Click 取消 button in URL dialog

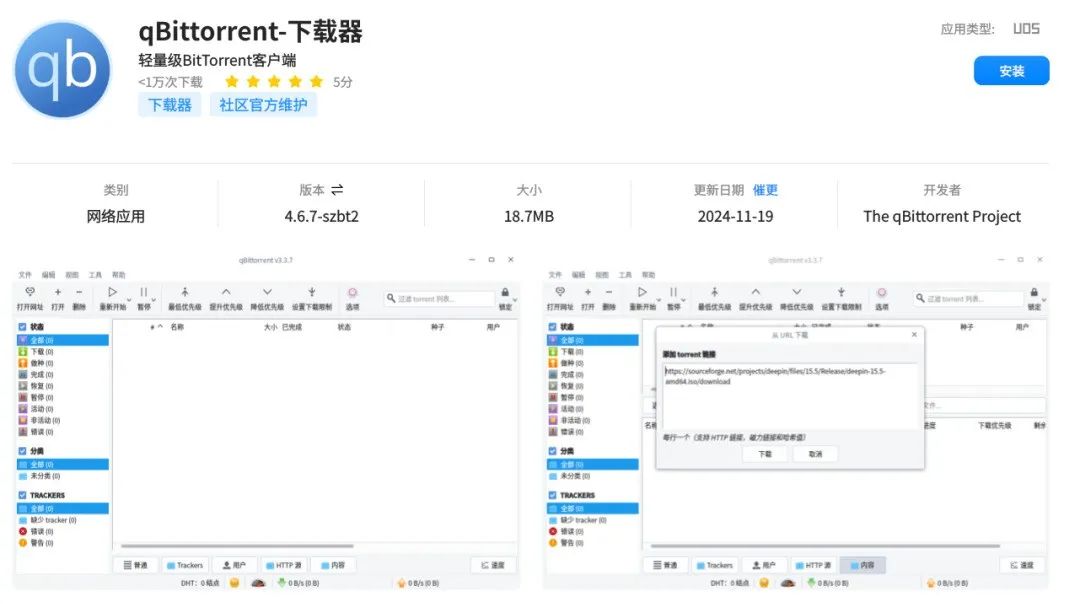click(816, 455)
